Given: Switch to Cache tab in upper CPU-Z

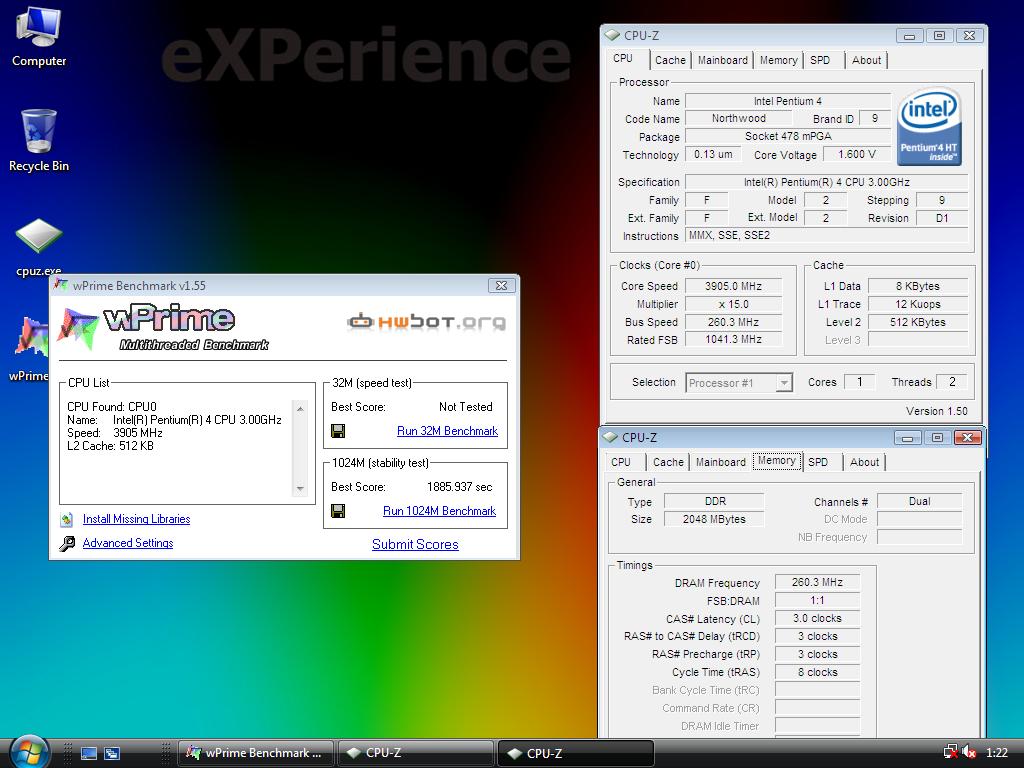Looking at the screenshot, I should click(670, 60).
